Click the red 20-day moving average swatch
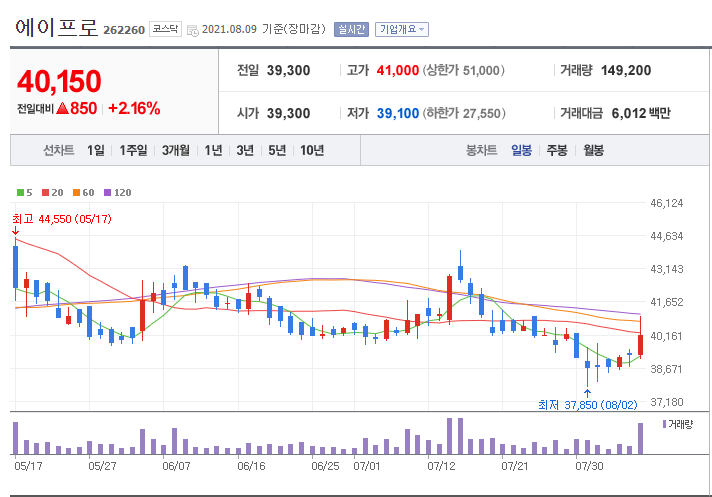The image size is (712, 497). pyautogui.click(x=45, y=192)
